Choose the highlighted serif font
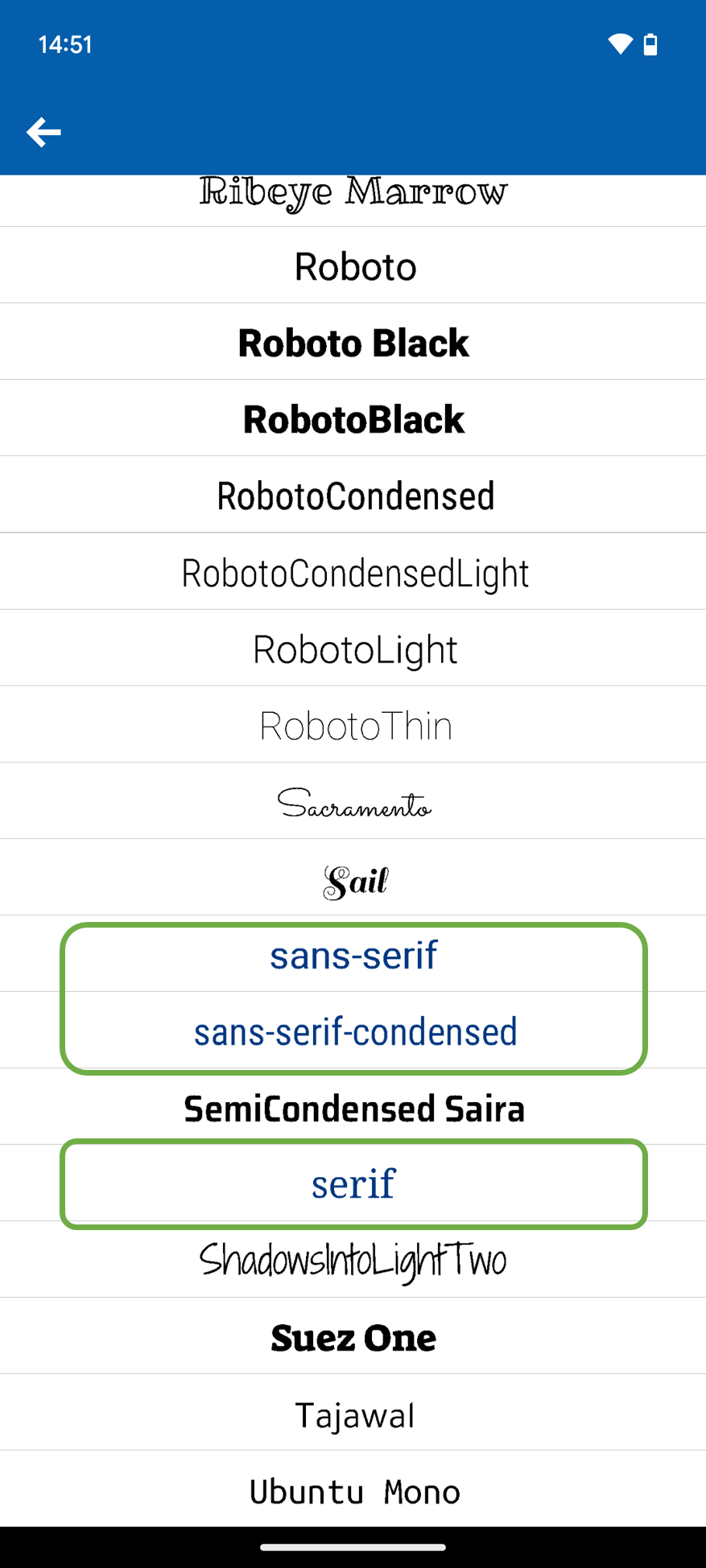 click(353, 1184)
